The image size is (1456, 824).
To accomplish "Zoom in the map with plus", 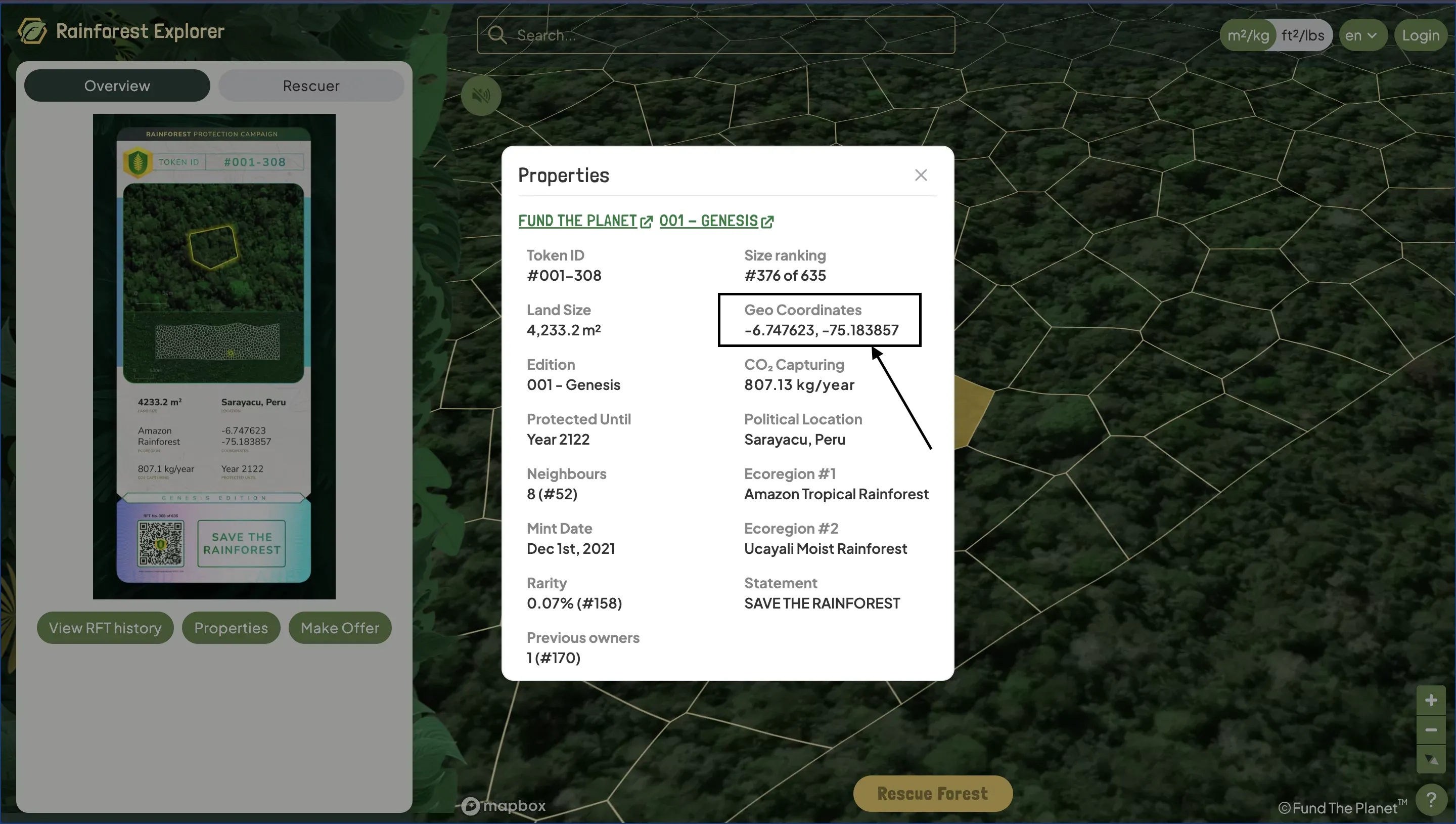I will [1431, 701].
